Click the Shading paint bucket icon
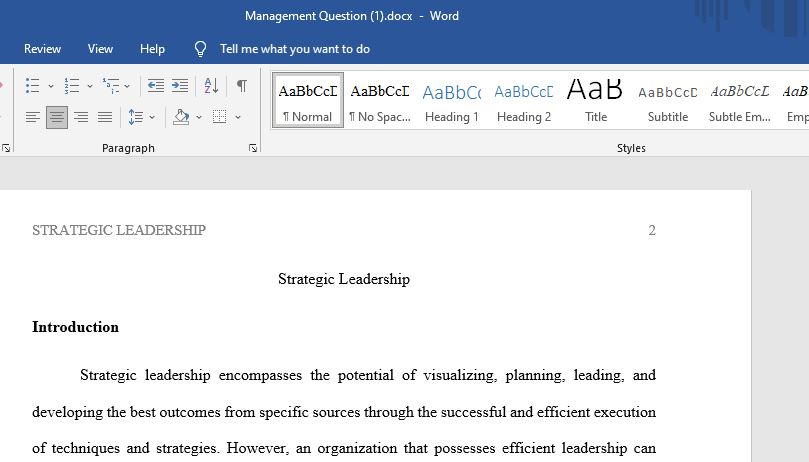Screen dimensions: 809x462 [181, 117]
